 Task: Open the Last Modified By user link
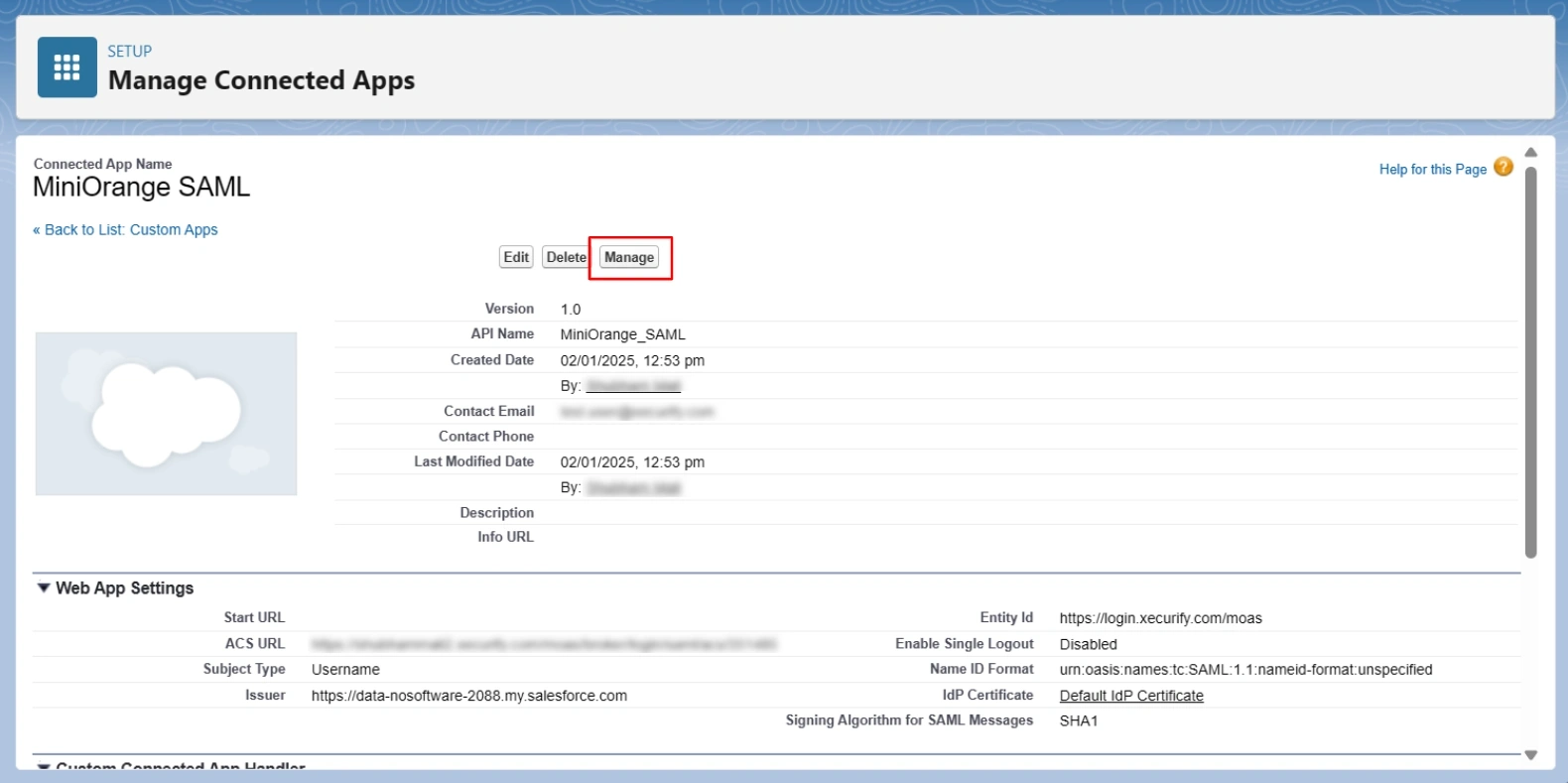click(633, 488)
